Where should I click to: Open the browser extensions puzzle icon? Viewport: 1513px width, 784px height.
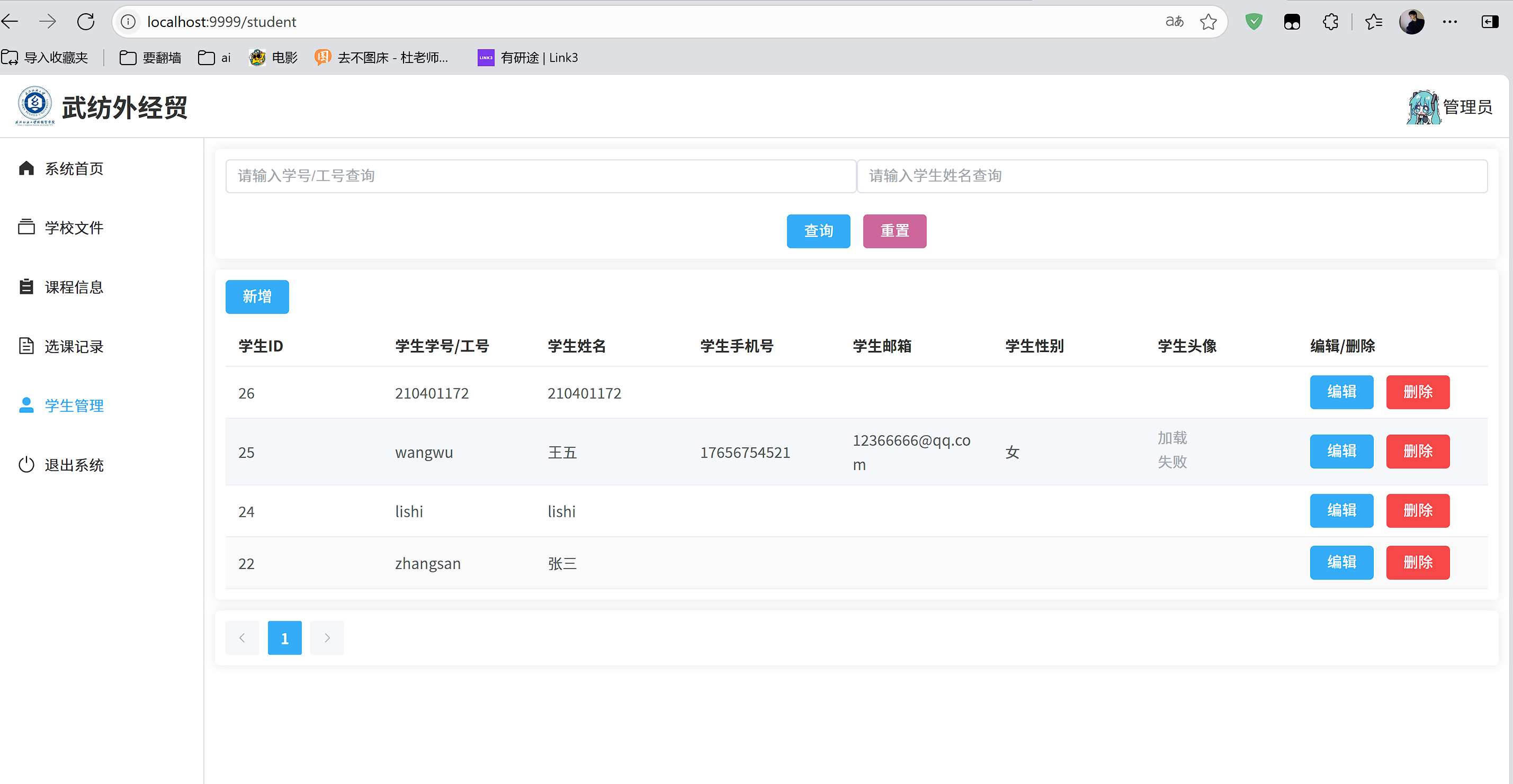pos(1330,21)
